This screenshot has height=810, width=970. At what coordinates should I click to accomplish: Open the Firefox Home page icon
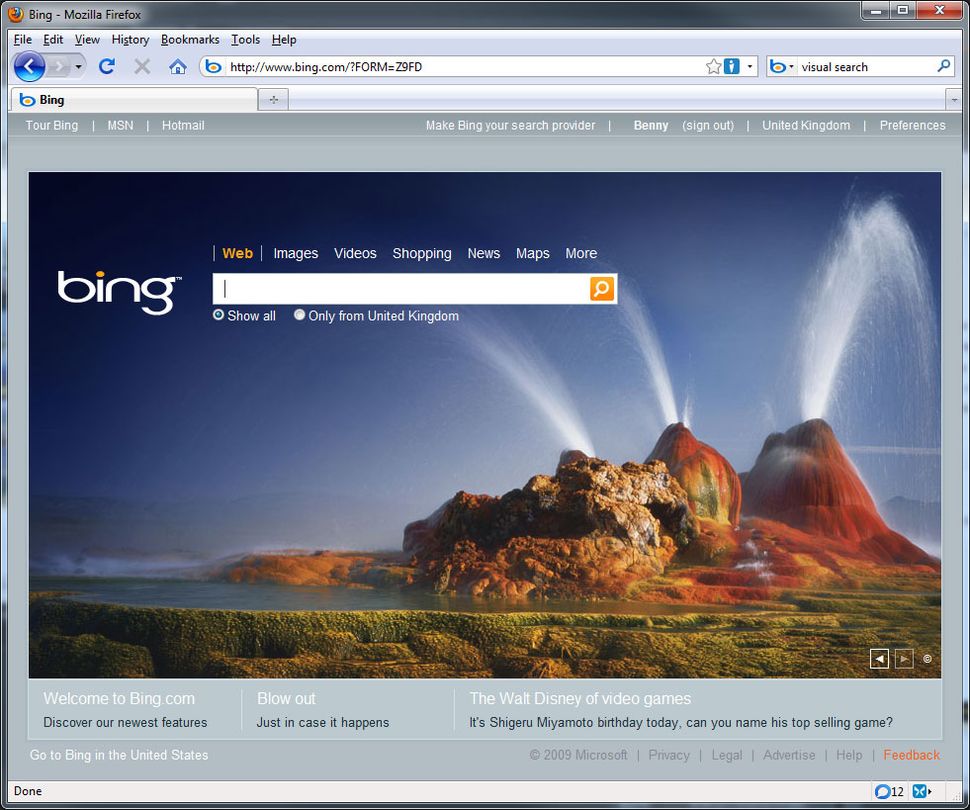[178, 66]
